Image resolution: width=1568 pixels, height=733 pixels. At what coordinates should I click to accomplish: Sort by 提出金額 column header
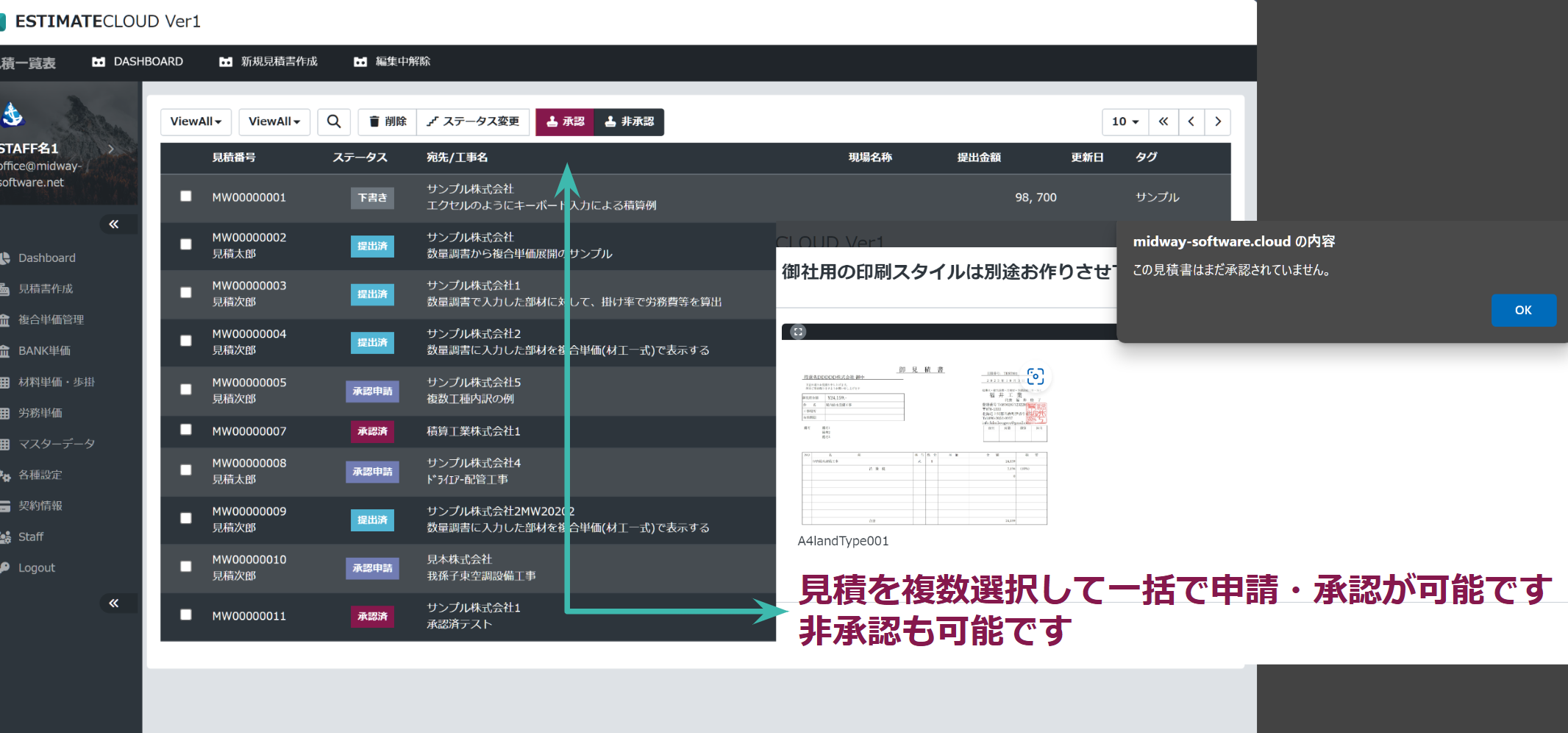pyautogui.click(x=979, y=157)
